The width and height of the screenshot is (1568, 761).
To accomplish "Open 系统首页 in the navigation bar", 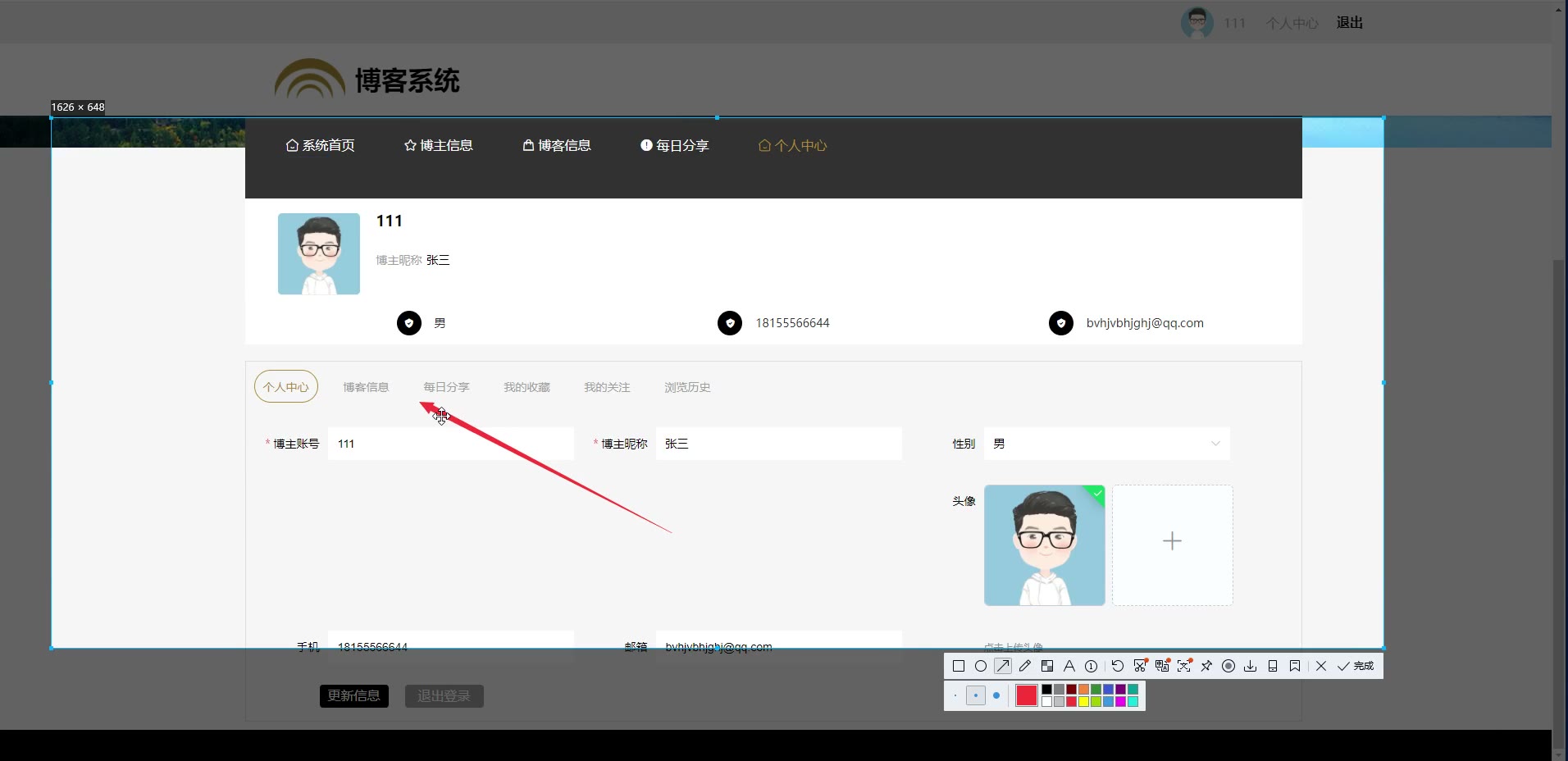I will pos(320,145).
